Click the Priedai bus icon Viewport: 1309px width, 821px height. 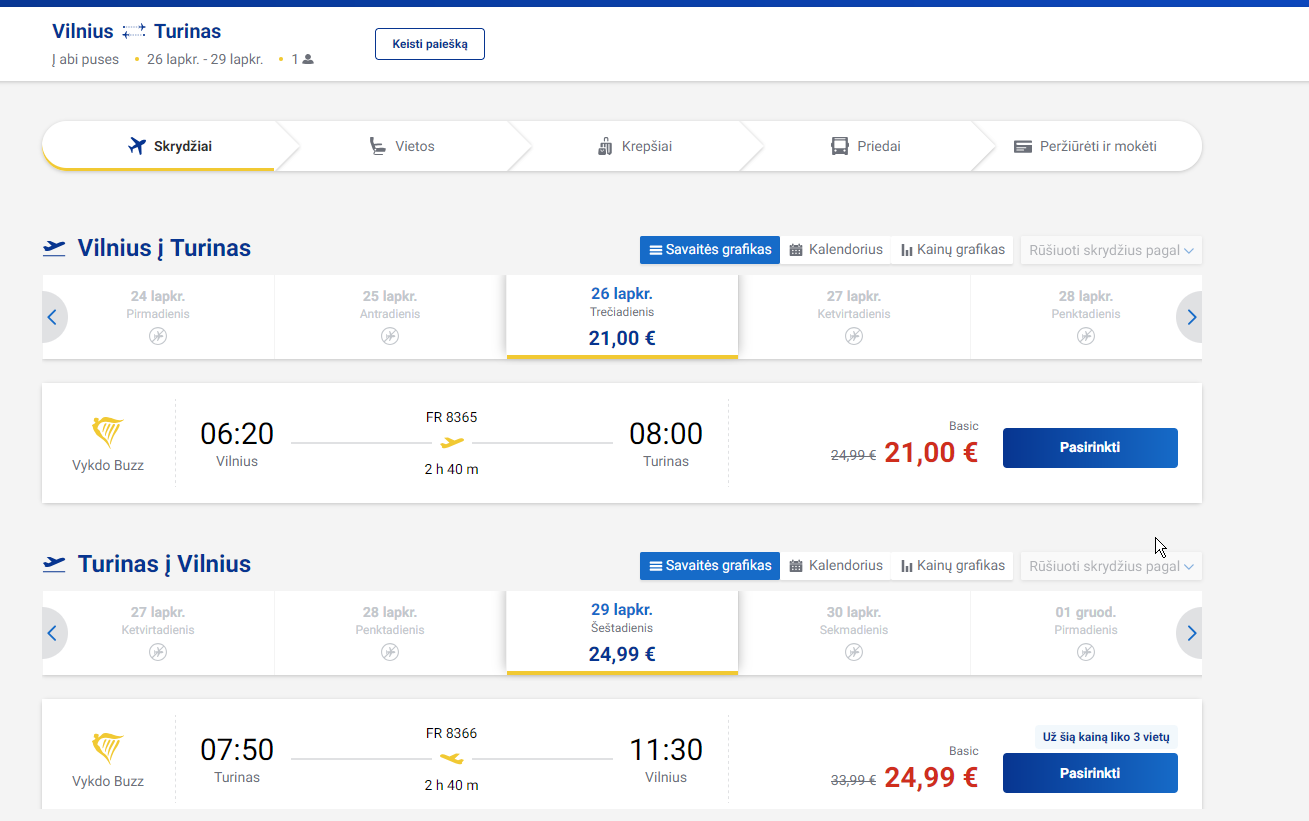click(x=840, y=147)
